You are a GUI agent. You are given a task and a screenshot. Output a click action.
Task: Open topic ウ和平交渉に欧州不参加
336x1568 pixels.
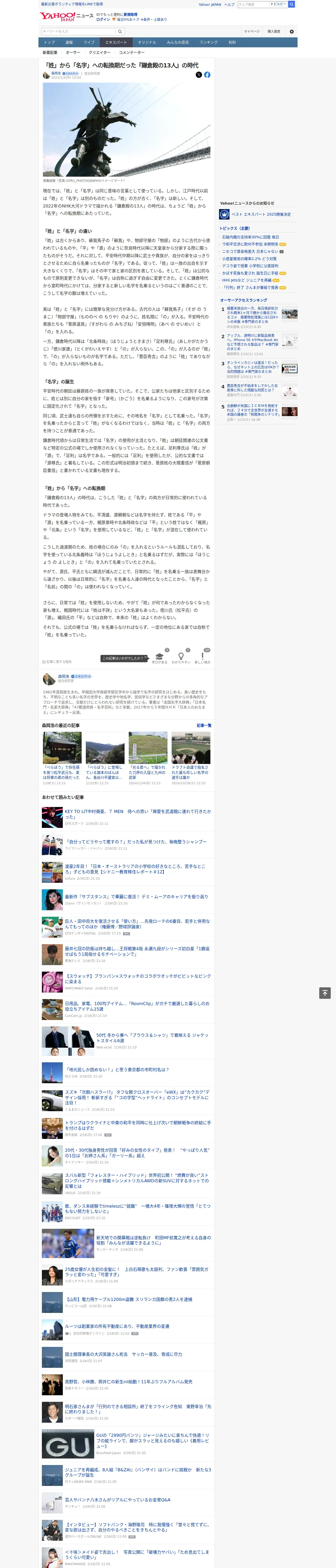[x=250, y=244]
